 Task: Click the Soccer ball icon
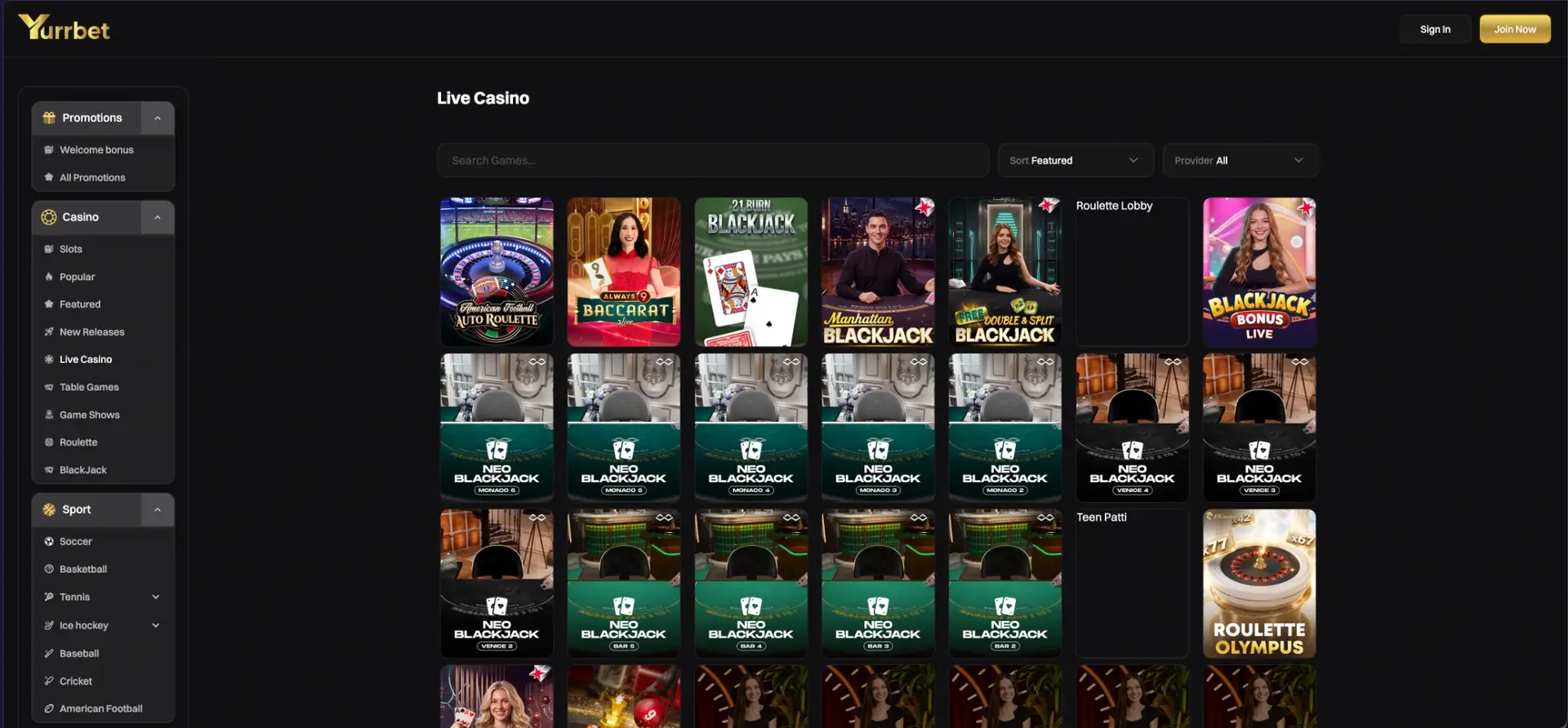pyautogui.click(x=49, y=541)
